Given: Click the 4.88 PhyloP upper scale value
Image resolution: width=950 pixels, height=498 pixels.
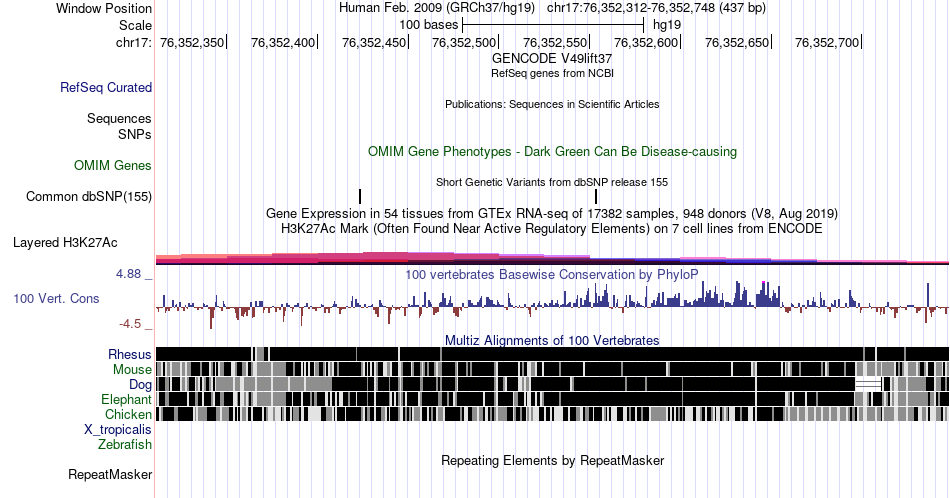Looking at the screenshot, I should click(128, 274).
